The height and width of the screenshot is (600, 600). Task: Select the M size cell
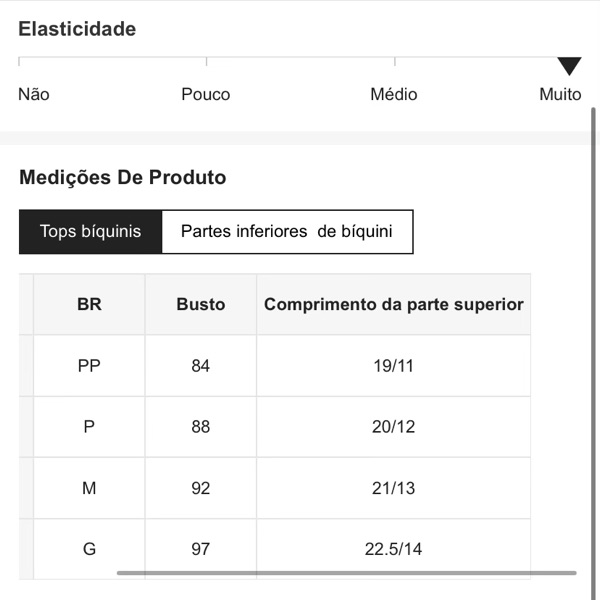(x=89, y=488)
